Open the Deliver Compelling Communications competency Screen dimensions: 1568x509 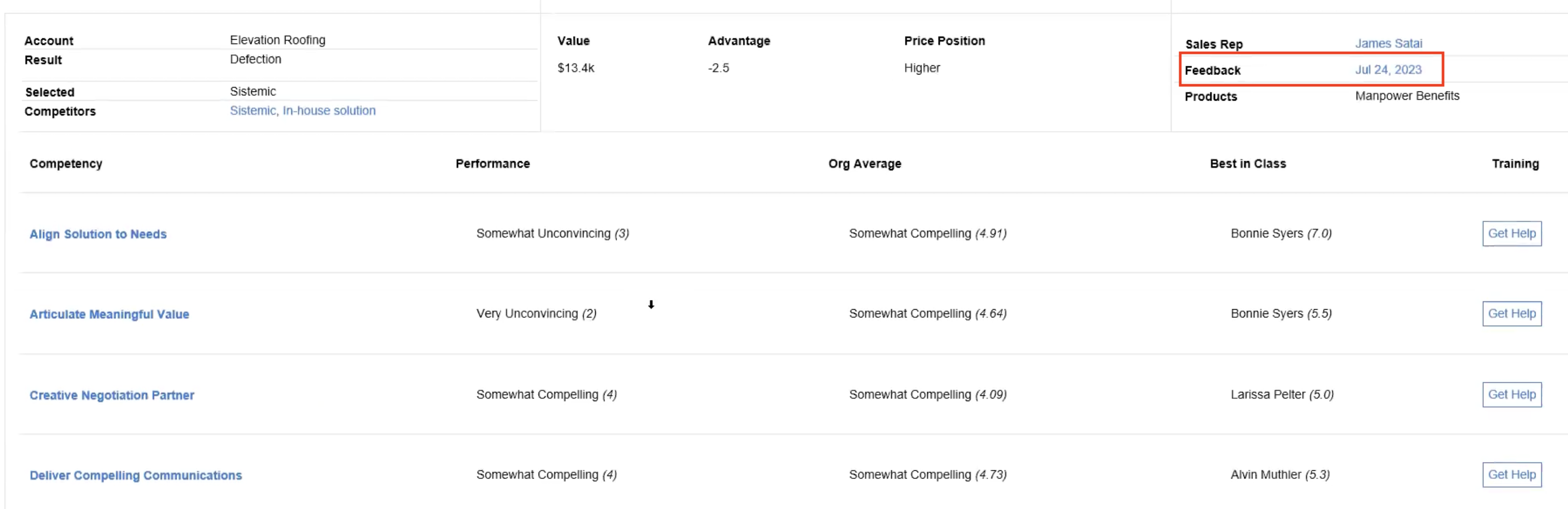coord(136,475)
